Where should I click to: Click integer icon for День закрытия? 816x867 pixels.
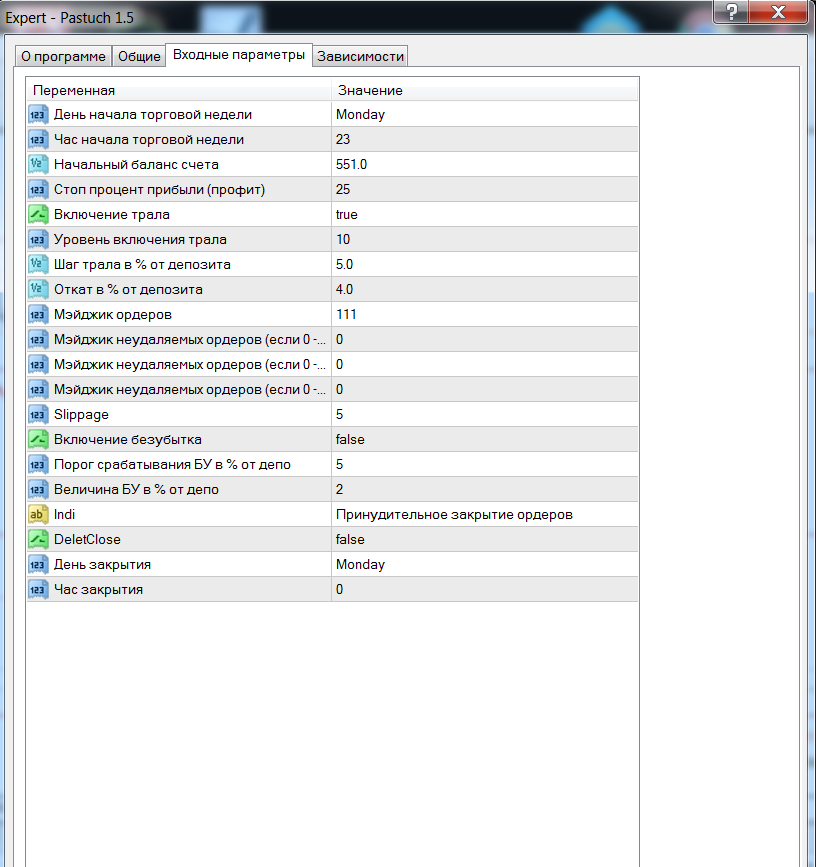tap(38, 565)
